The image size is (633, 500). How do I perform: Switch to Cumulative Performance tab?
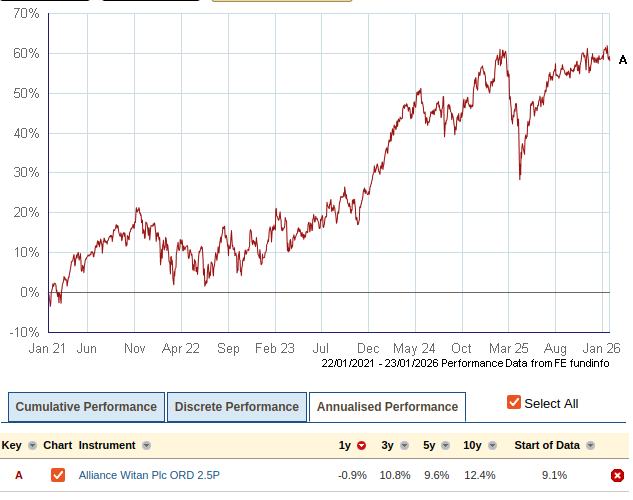(x=86, y=407)
